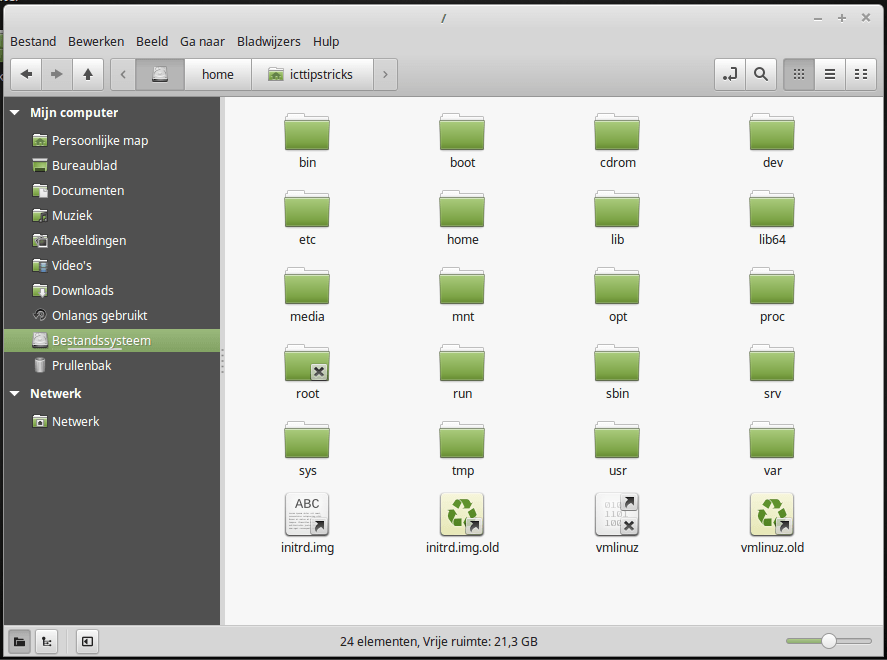Select the tmp folder icon
Image resolution: width=887 pixels, height=660 pixels.
(462, 439)
